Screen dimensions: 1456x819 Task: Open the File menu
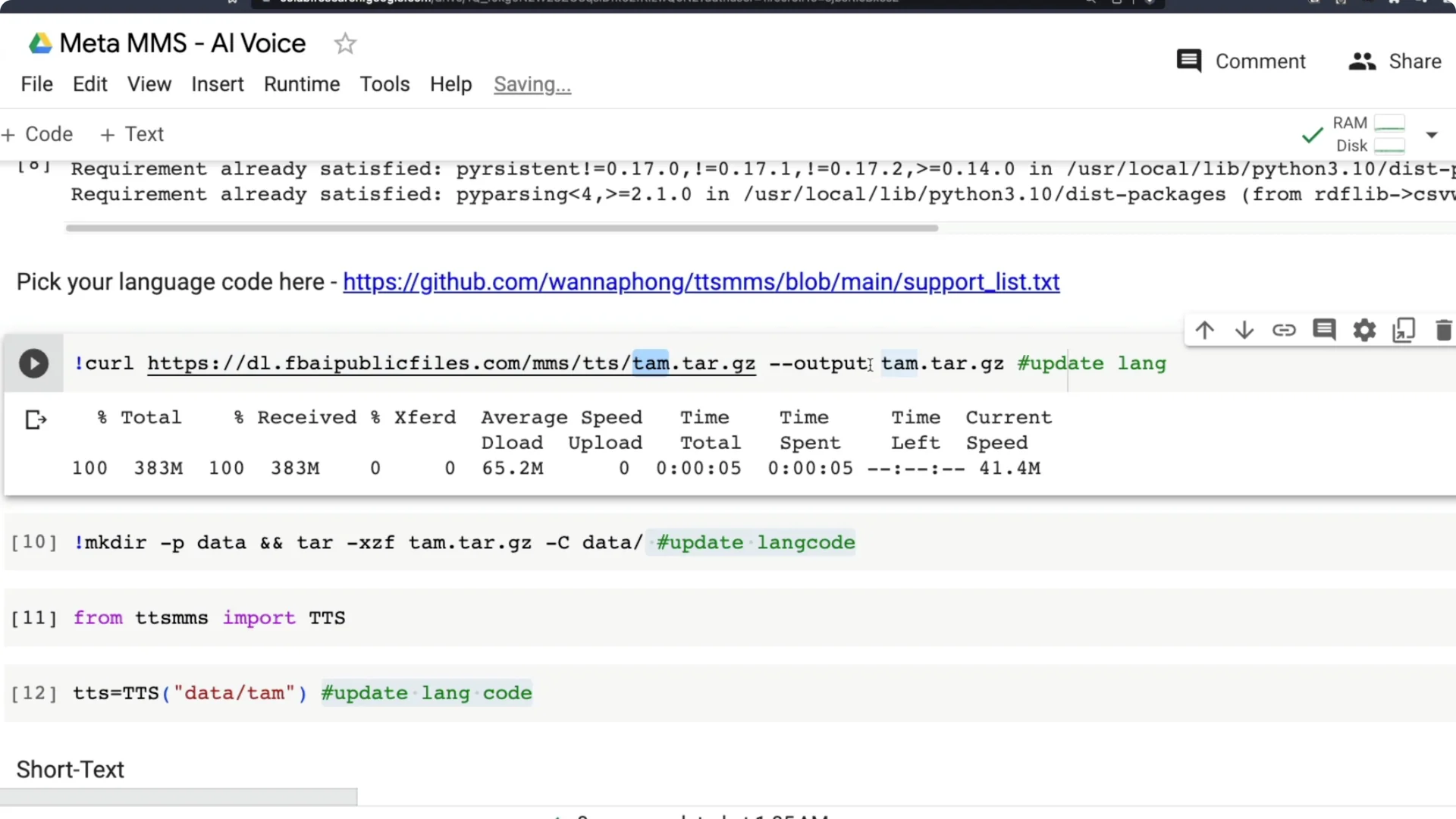coord(36,84)
